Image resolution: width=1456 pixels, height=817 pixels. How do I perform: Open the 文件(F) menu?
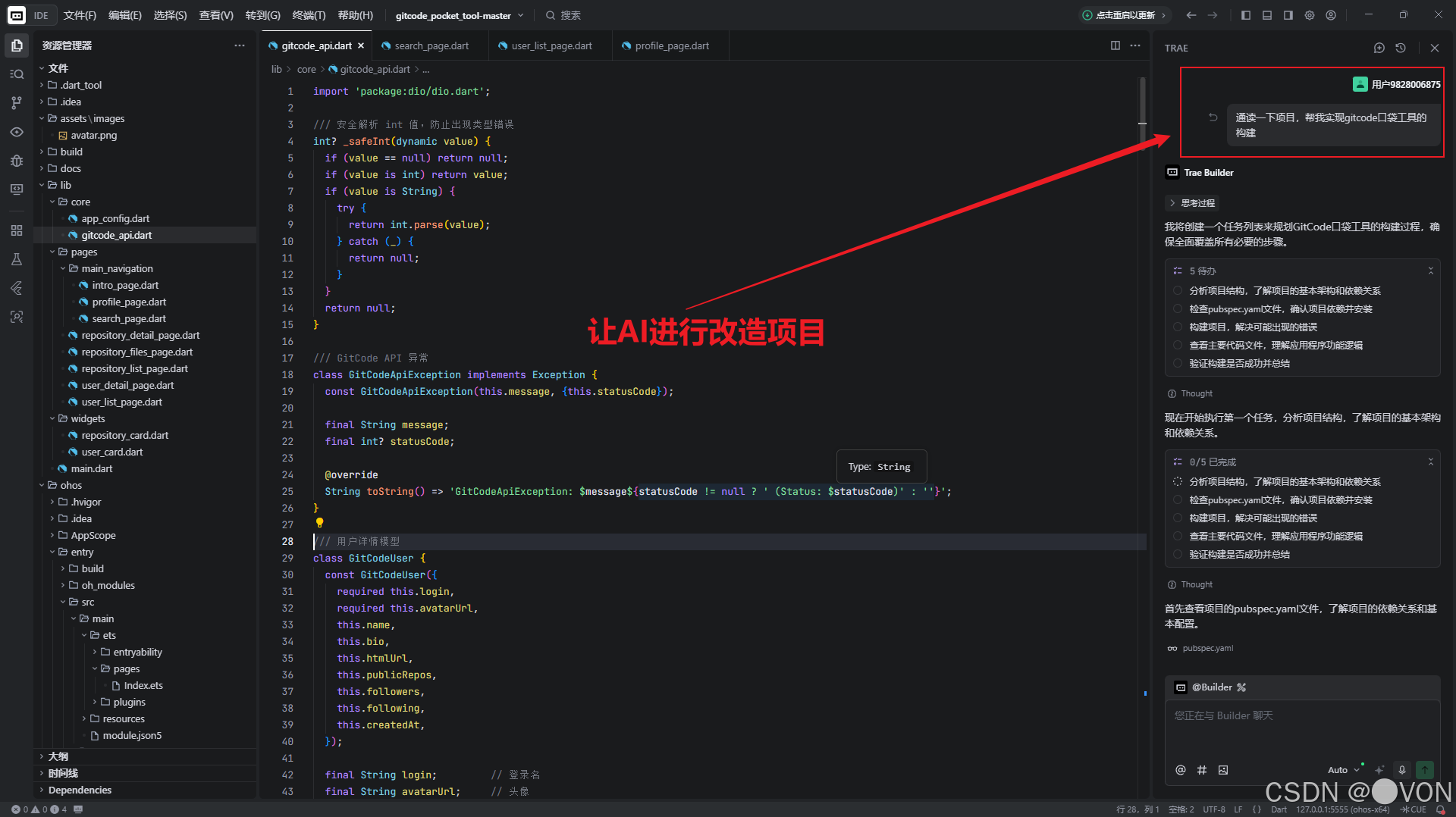tap(80, 15)
